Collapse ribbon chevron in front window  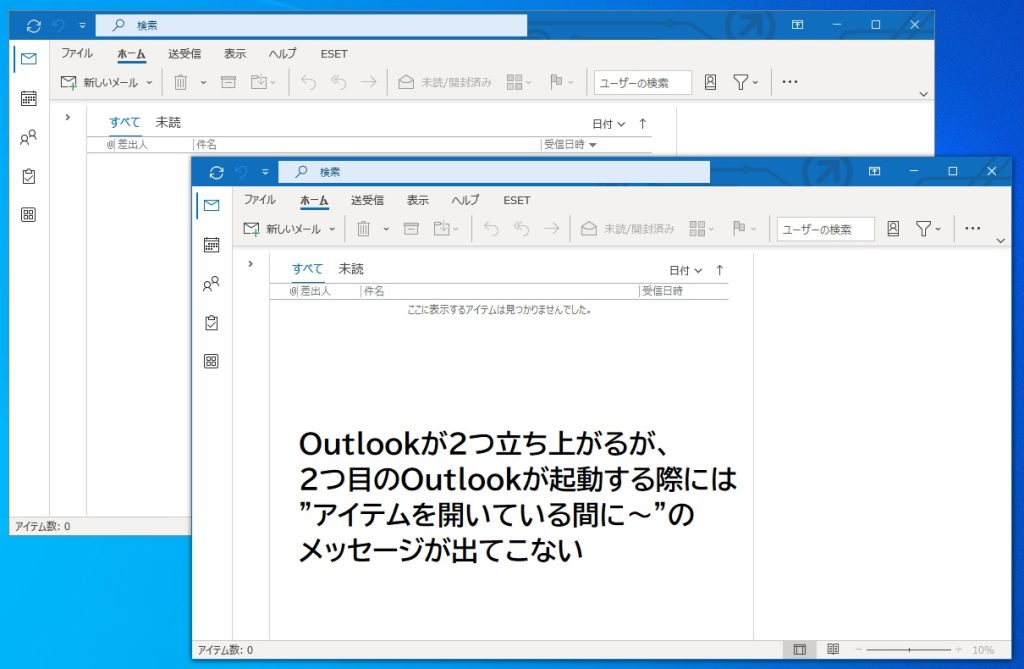tap(1000, 240)
